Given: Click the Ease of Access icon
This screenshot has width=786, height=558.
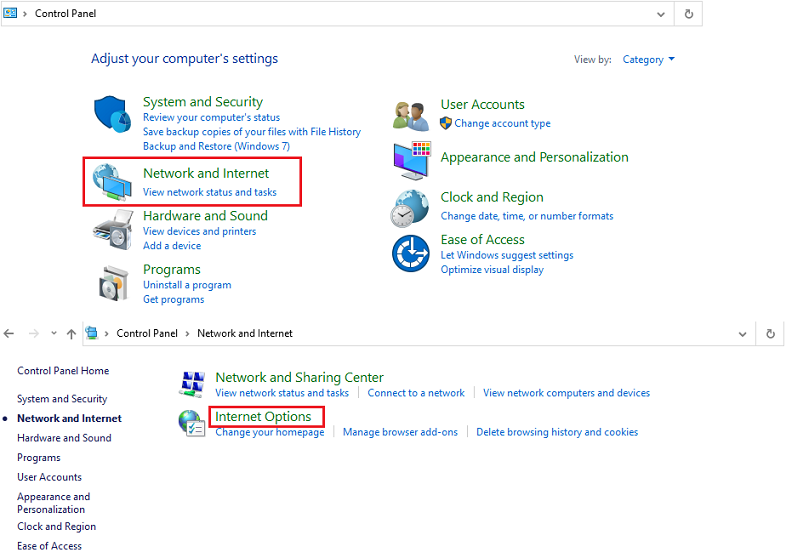Looking at the screenshot, I should 411,253.
